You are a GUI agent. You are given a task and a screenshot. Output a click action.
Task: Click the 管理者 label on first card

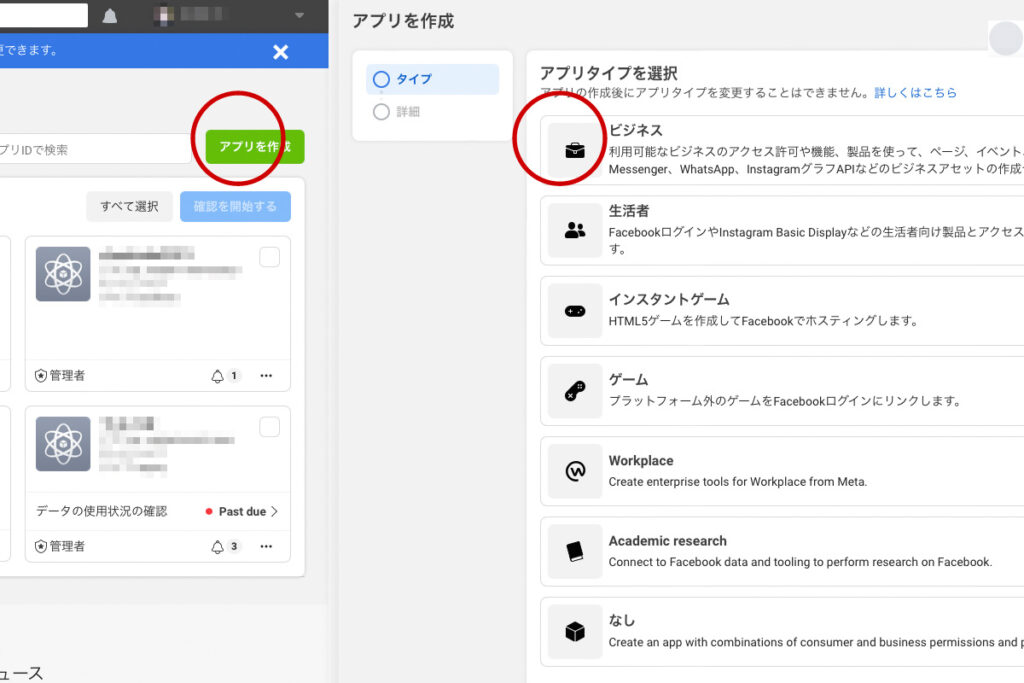(x=67, y=375)
